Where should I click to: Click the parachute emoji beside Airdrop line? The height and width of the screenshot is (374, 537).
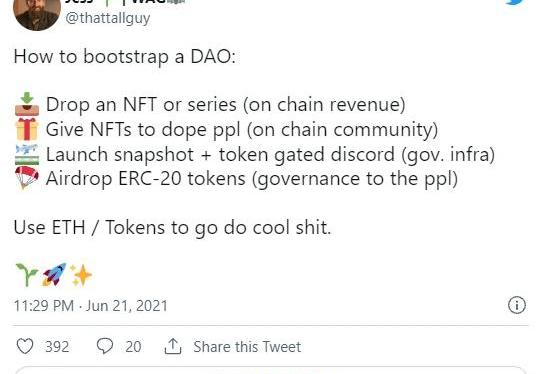(27, 178)
